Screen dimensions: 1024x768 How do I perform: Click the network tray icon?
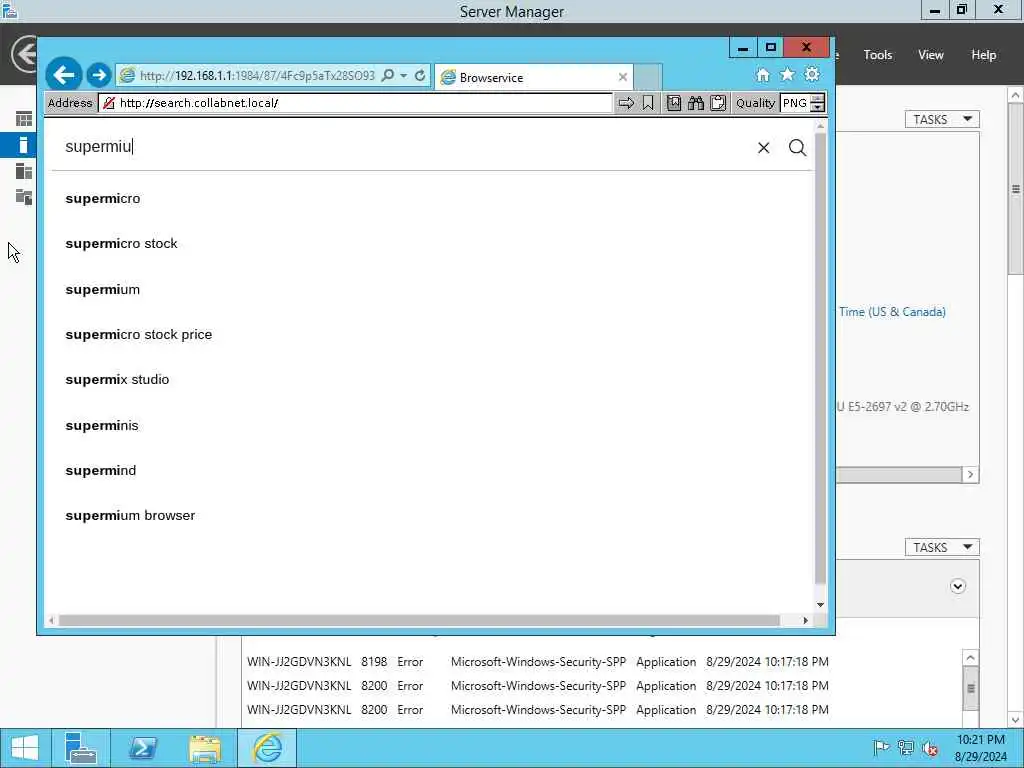click(906, 748)
